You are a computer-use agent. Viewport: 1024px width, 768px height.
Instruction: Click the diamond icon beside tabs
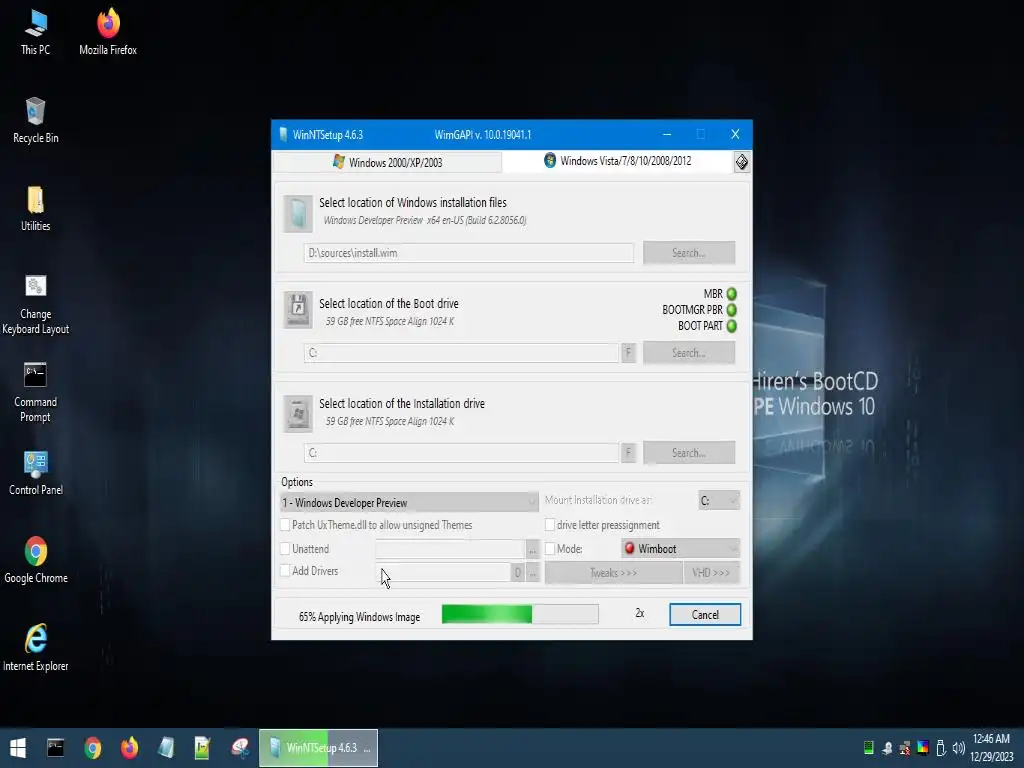click(x=741, y=162)
